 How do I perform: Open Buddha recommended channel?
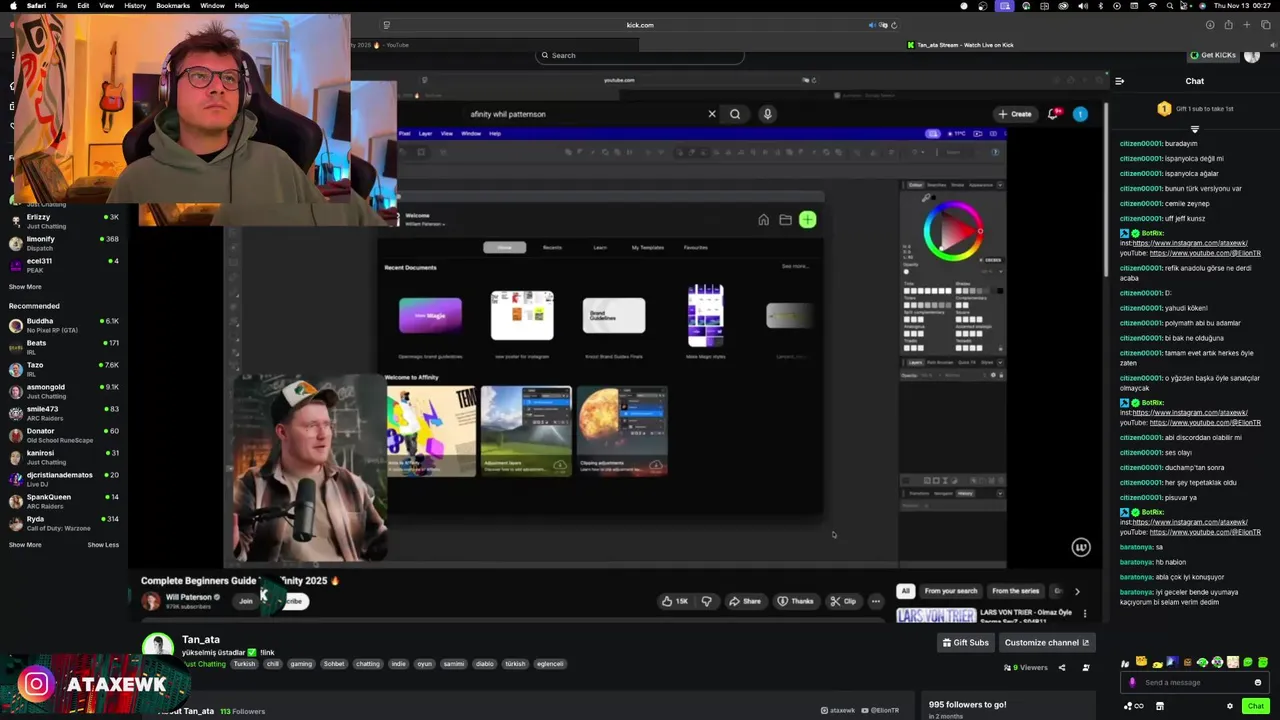click(x=64, y=325)
